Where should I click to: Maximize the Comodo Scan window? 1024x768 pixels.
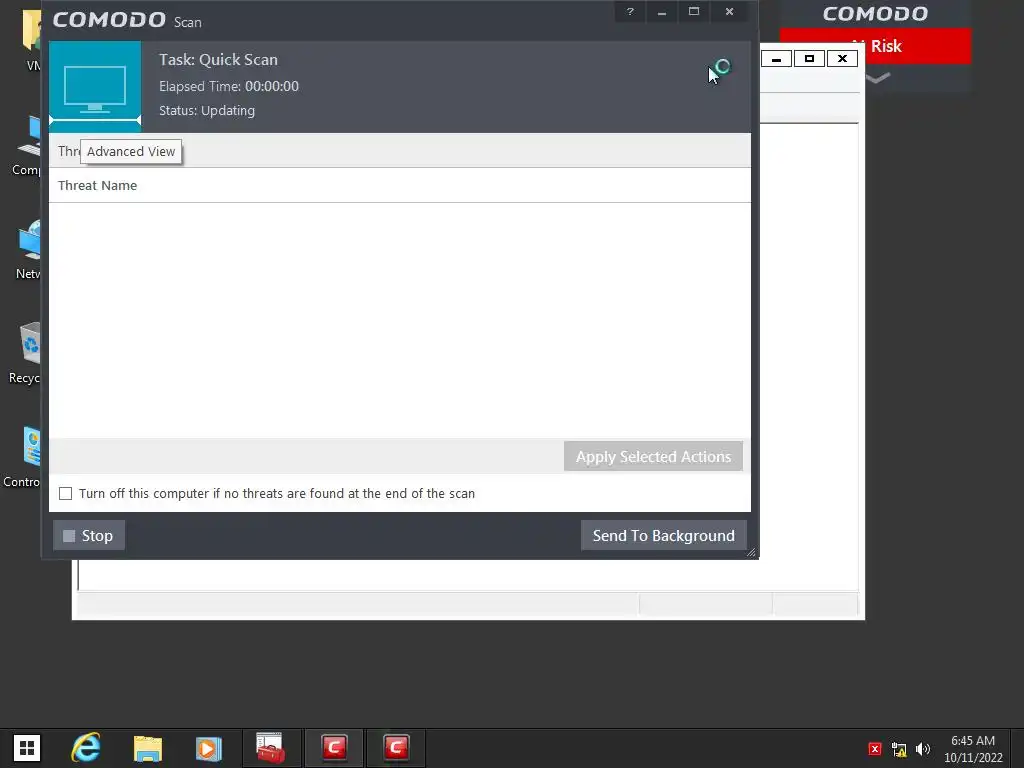pos(694,12)
